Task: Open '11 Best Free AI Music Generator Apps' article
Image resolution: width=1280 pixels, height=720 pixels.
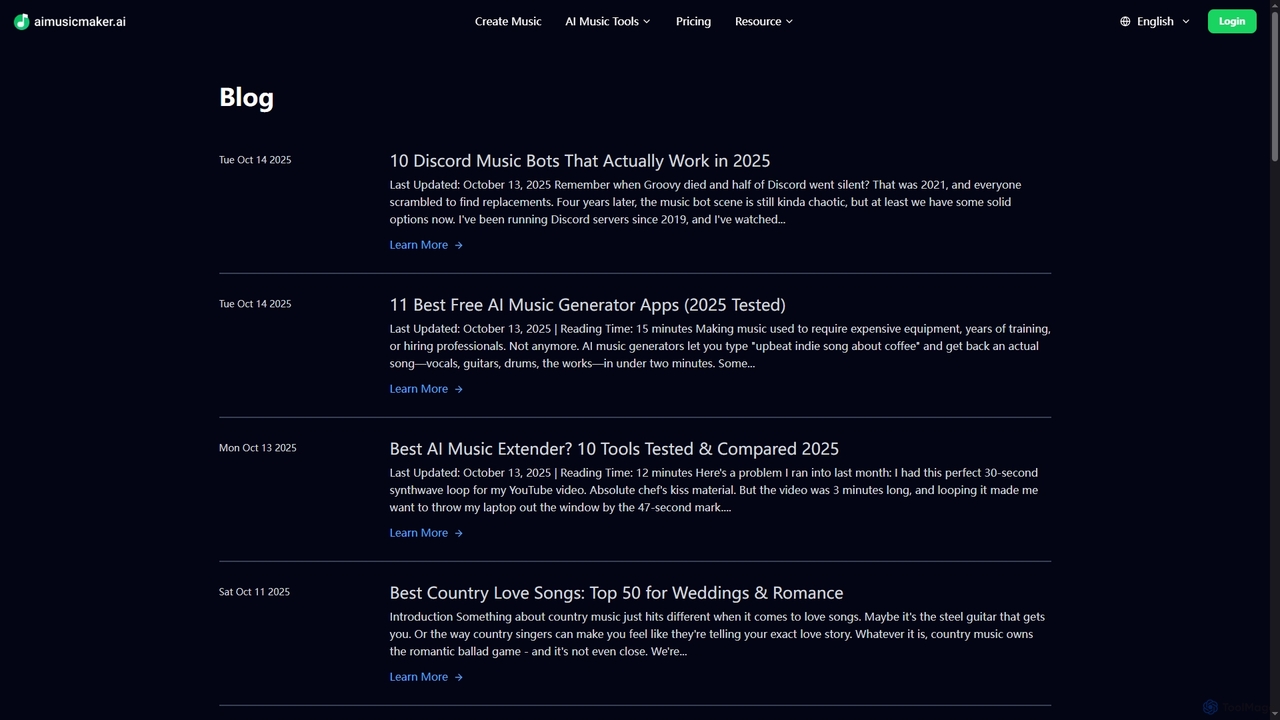Action: coord(588,305)
